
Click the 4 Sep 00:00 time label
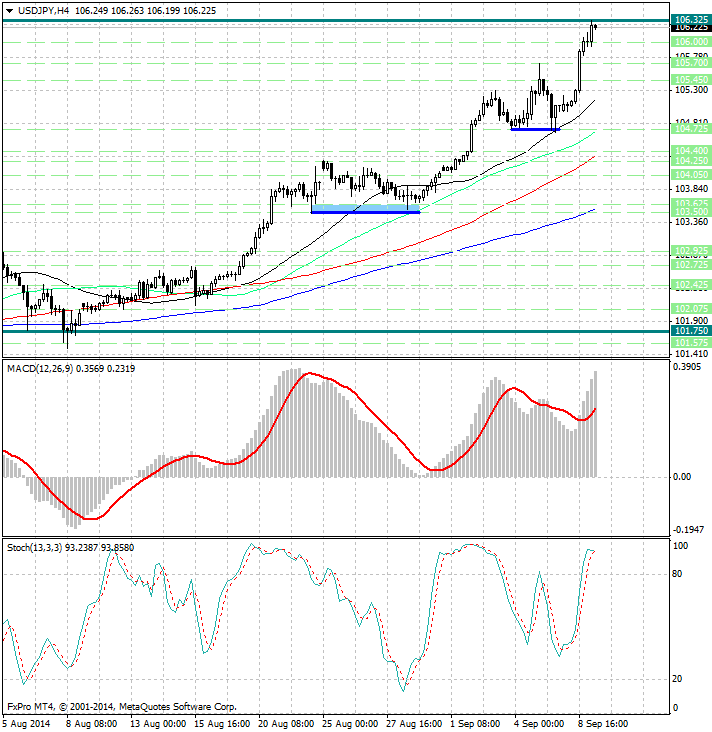click(x=540, y=724)
